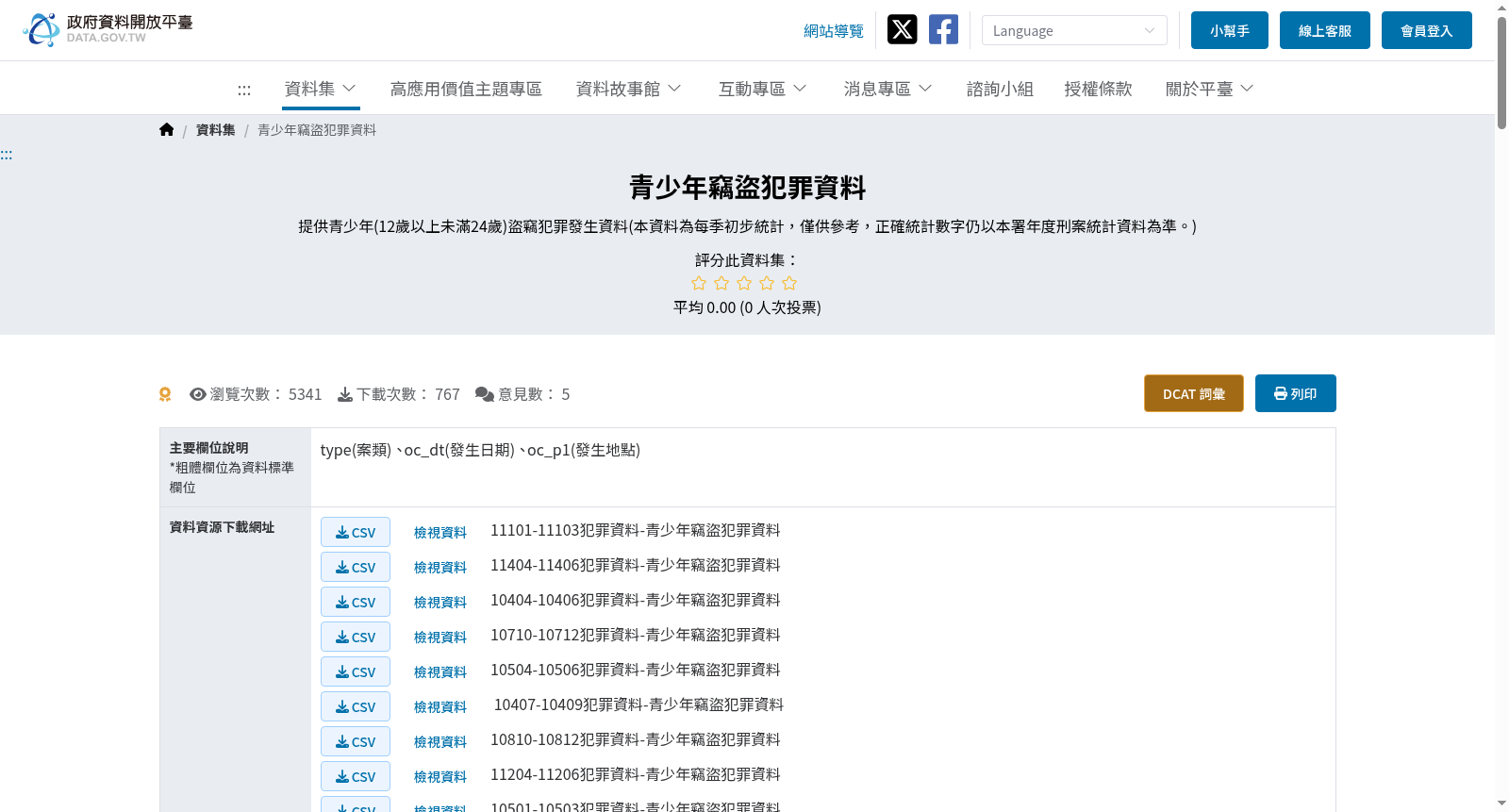Open 檢視資料 for 10710-10712 data
This screenshot has width=1509, height=812.
(x=440, y=638)
